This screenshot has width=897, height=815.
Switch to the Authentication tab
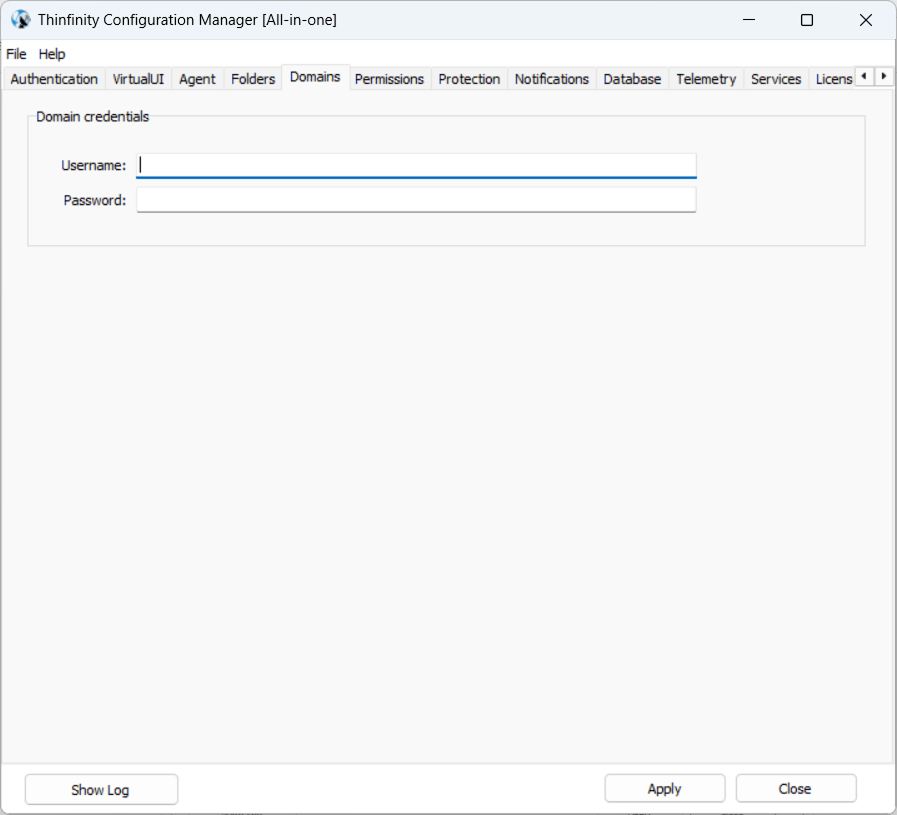tap(54, 79)
